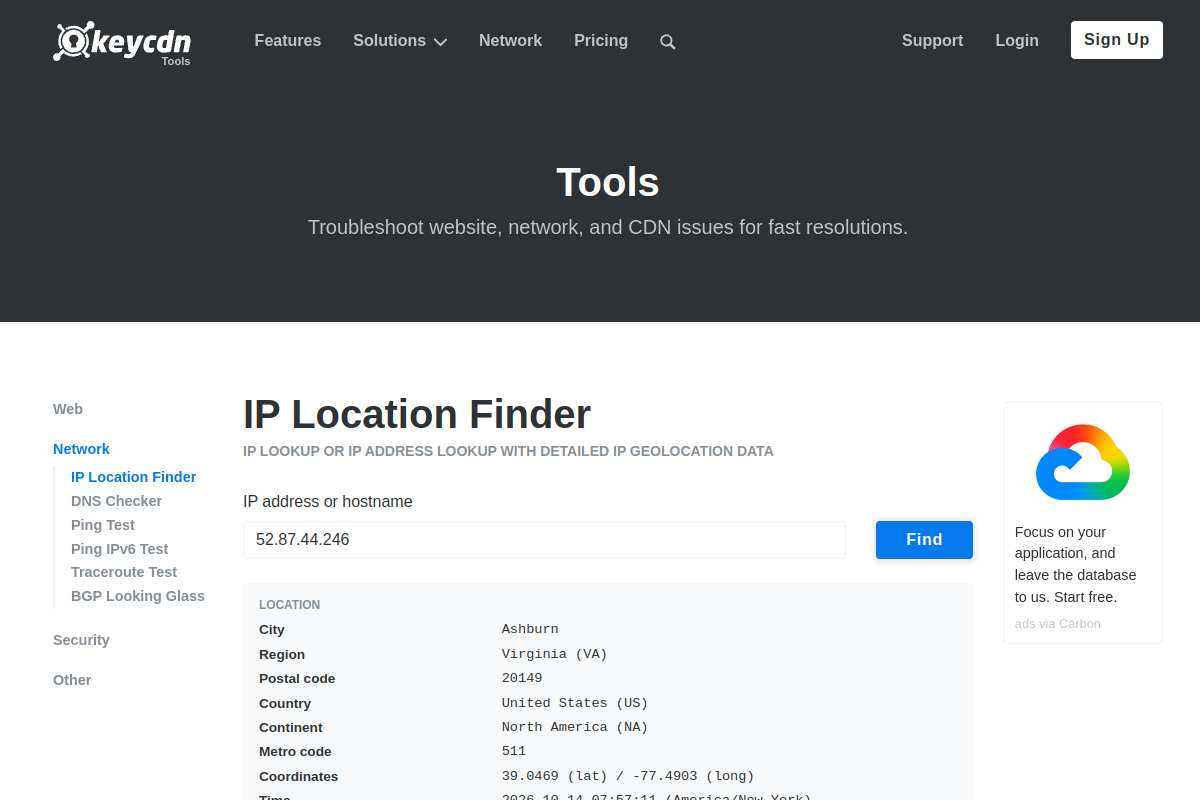Open the site search magnifier icon

point(668,42)
